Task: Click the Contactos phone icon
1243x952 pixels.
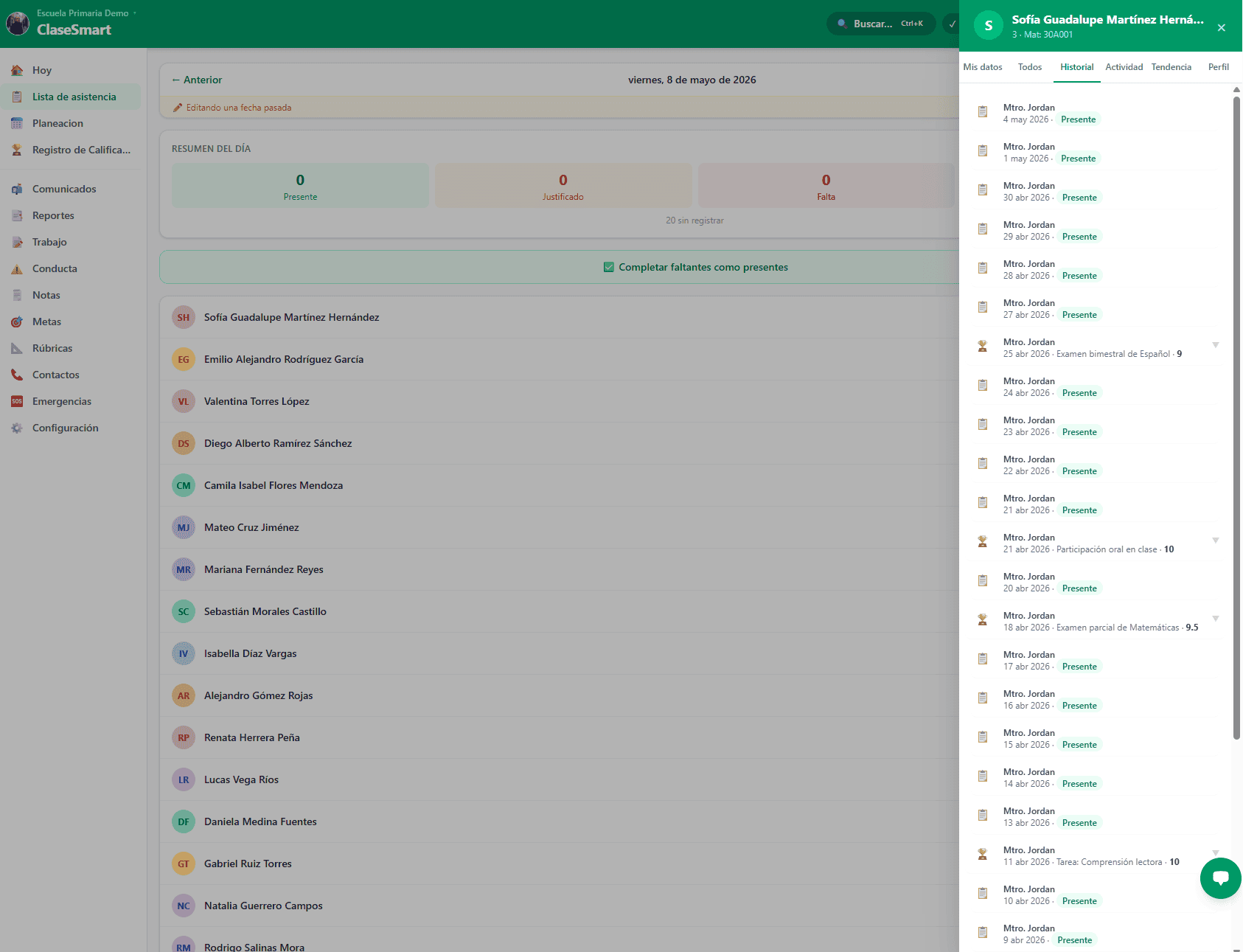Action: point(17,375)
